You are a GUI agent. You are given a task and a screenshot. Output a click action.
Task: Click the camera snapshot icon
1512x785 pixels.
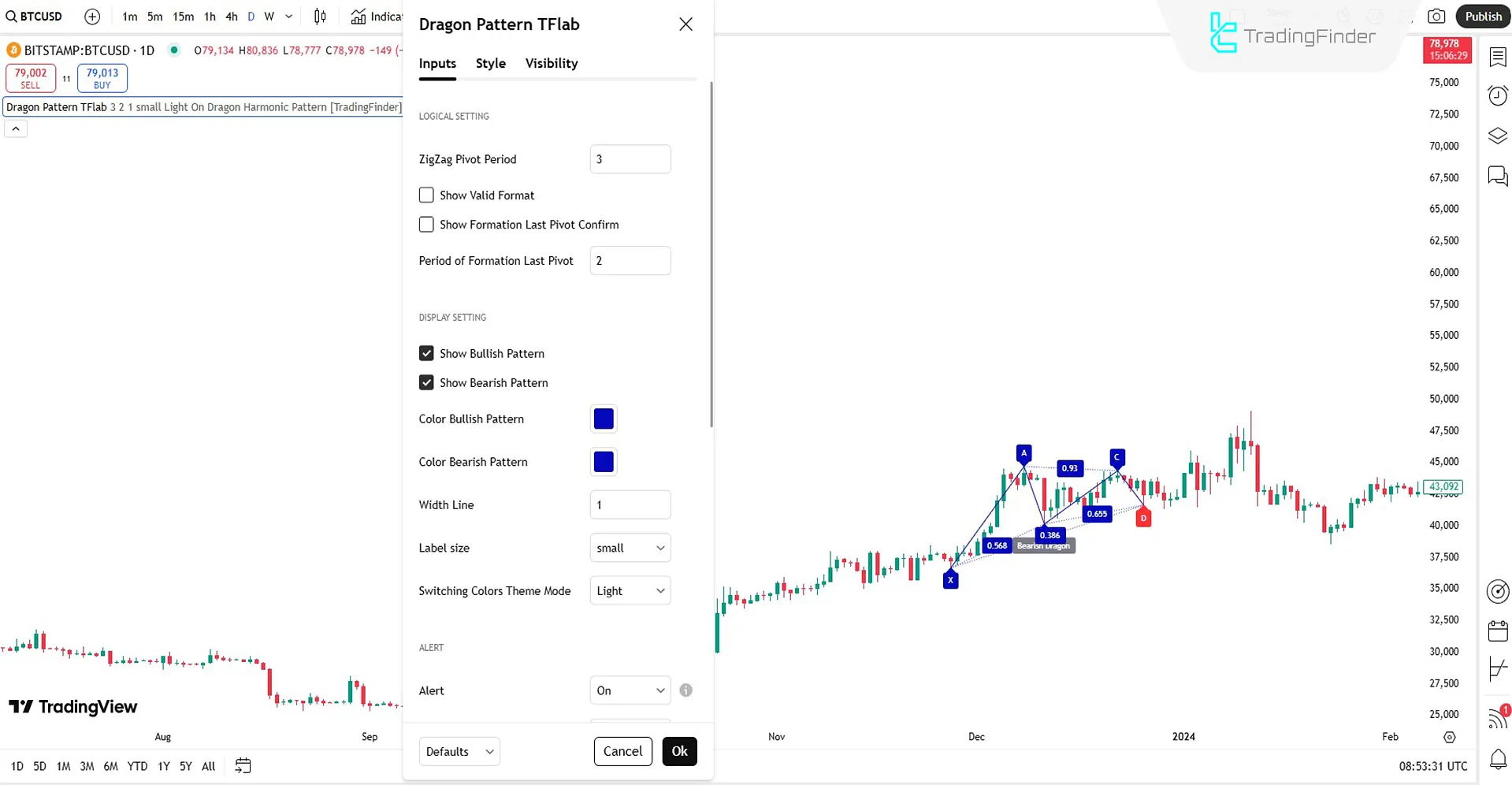pyautogui.click(x=1436, y=17)
